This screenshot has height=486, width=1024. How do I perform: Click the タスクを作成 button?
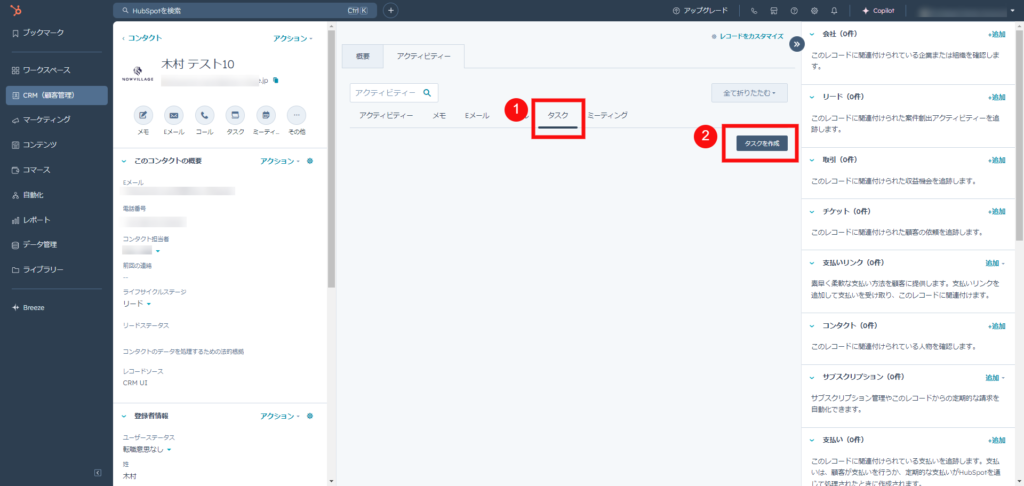[x=762, y=143]
